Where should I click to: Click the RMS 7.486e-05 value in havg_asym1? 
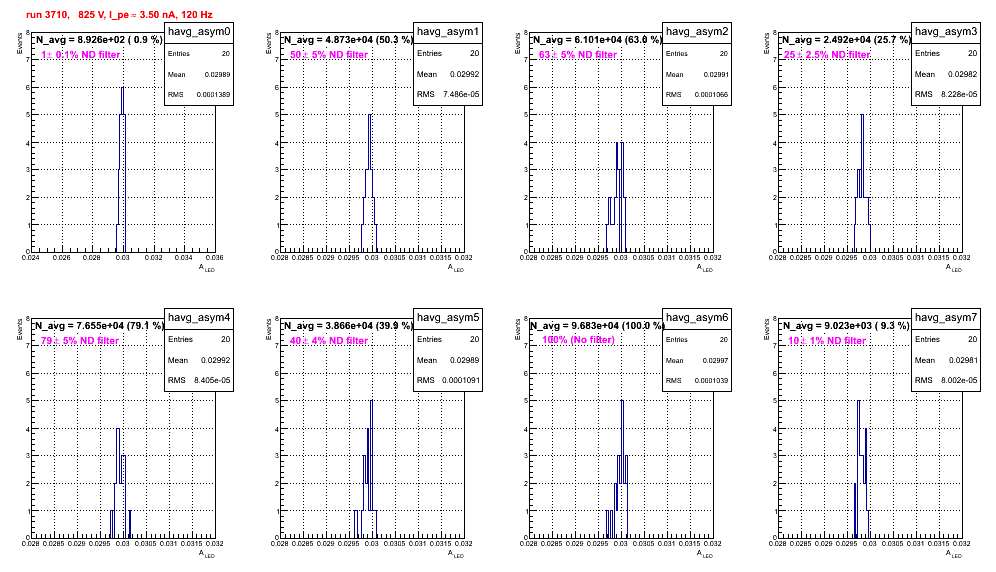point(462,94)
